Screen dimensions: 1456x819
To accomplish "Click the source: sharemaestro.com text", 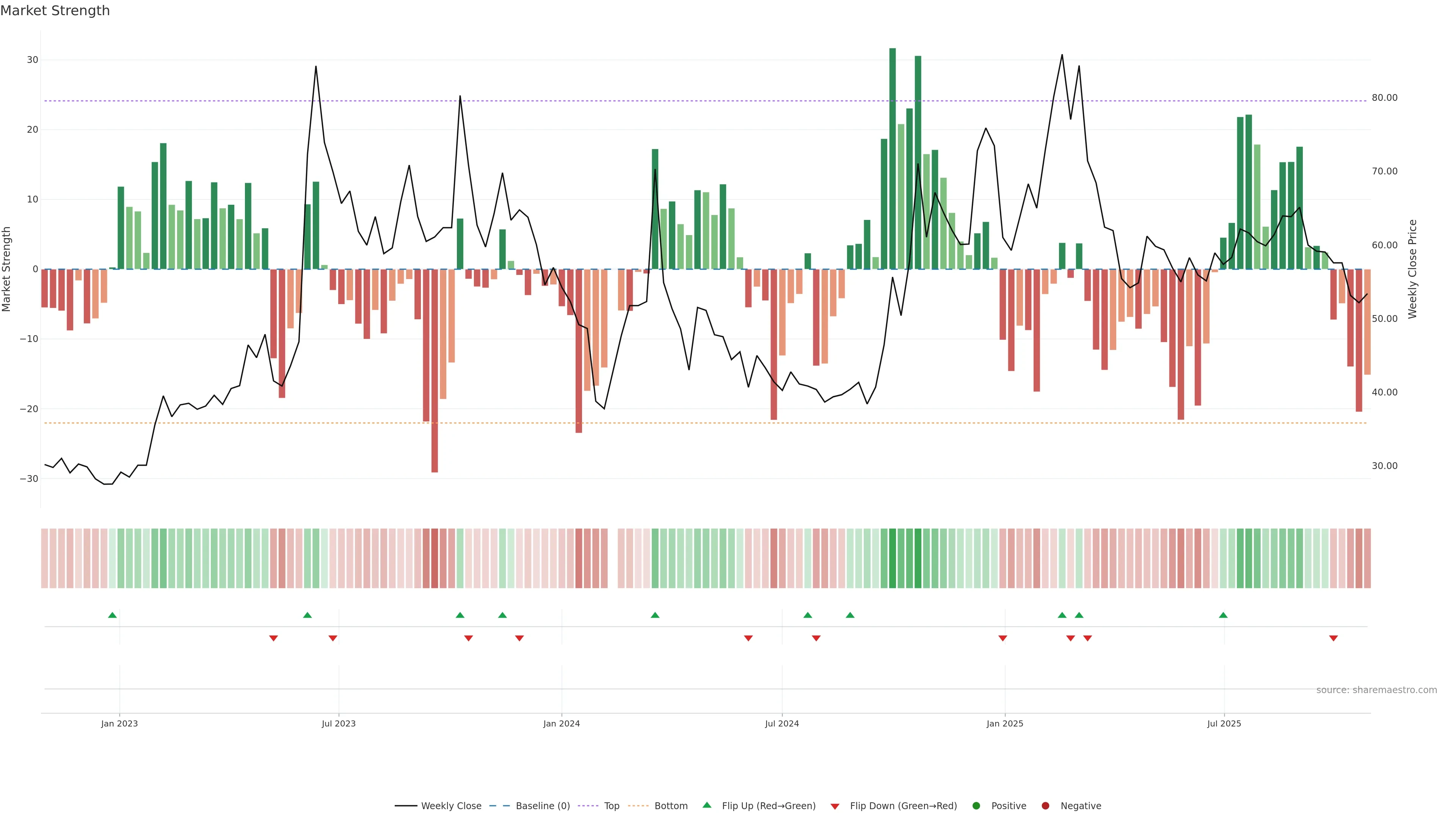I will [x=1376, y=690].
